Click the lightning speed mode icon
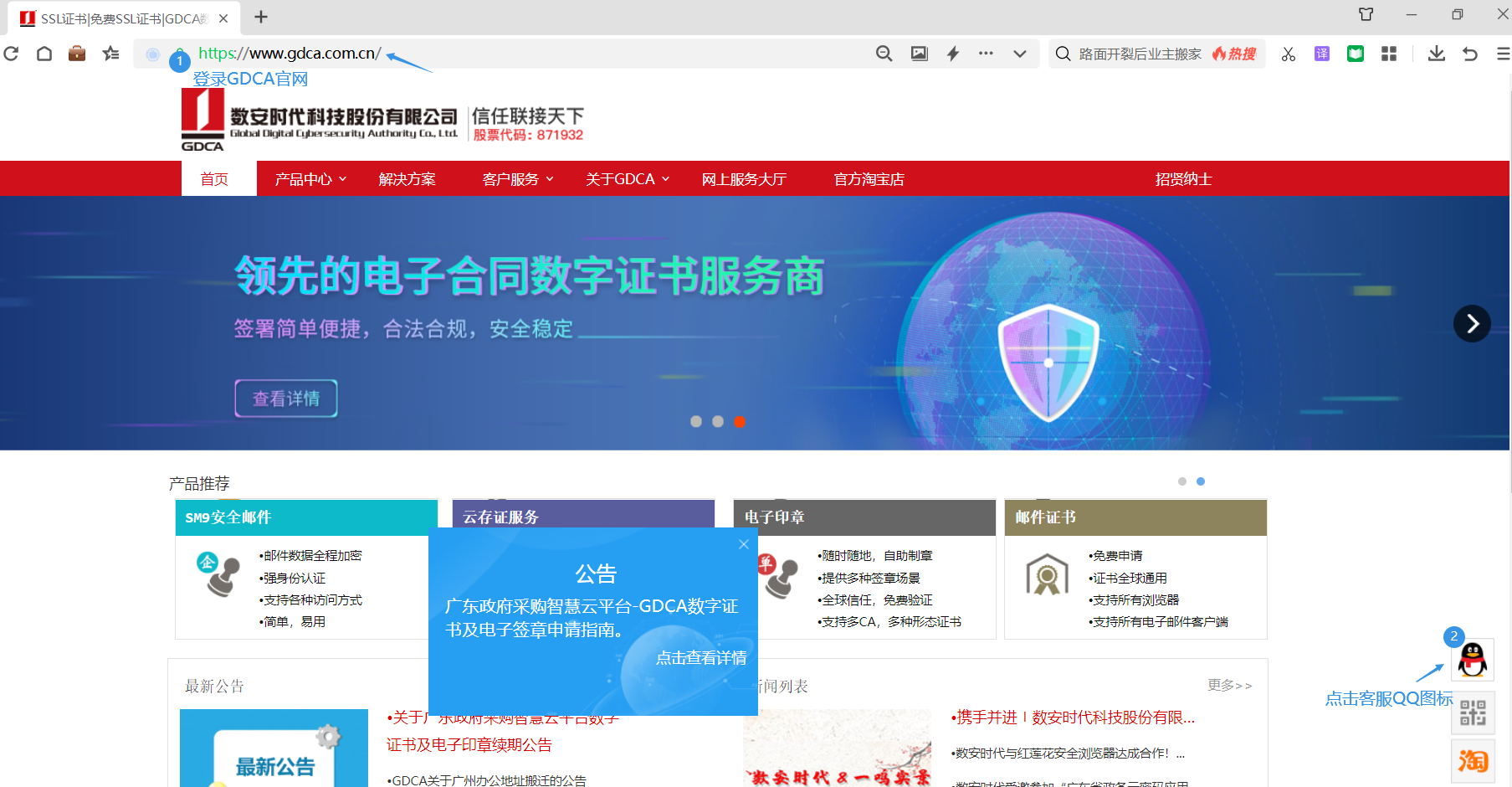The width and height of the screenshot is (1512, 787). click(x=953, y=54)
